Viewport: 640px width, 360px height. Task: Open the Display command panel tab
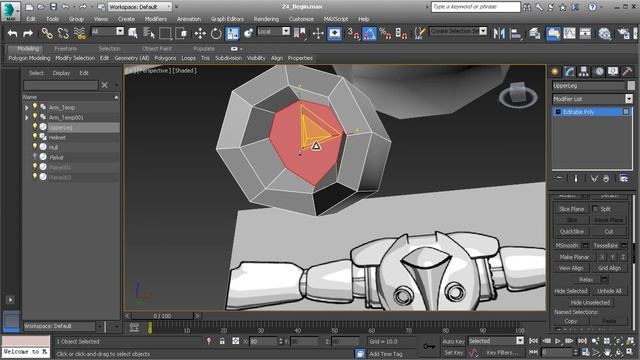pos(613,72)
